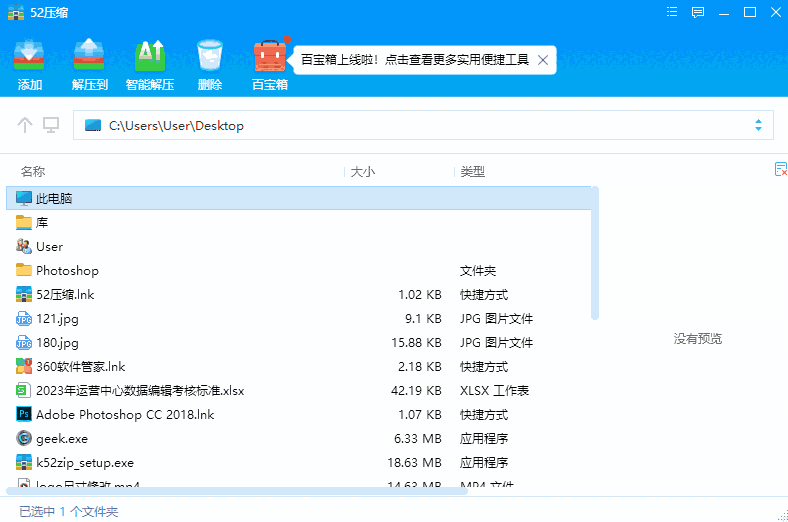This screenshot has width=788, height=522.
Task: Select the User row
Action: 299,246
